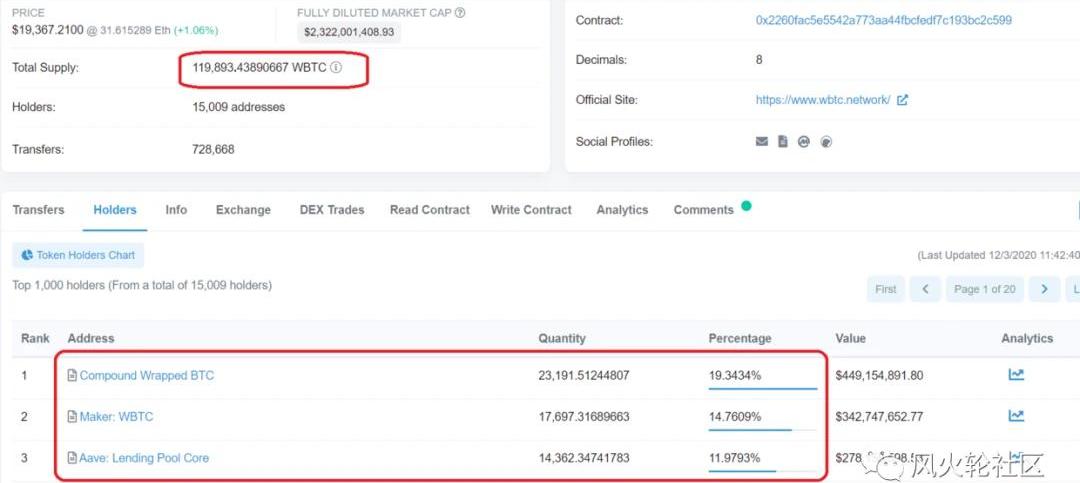This screenshot has width=1080, height=483.
Task: Click the third Social Profiles icon (CoinMarketCap)
Action: click(803, 141)
